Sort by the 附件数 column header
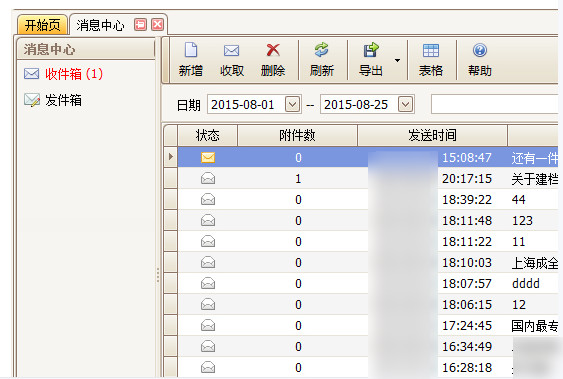 297,135
